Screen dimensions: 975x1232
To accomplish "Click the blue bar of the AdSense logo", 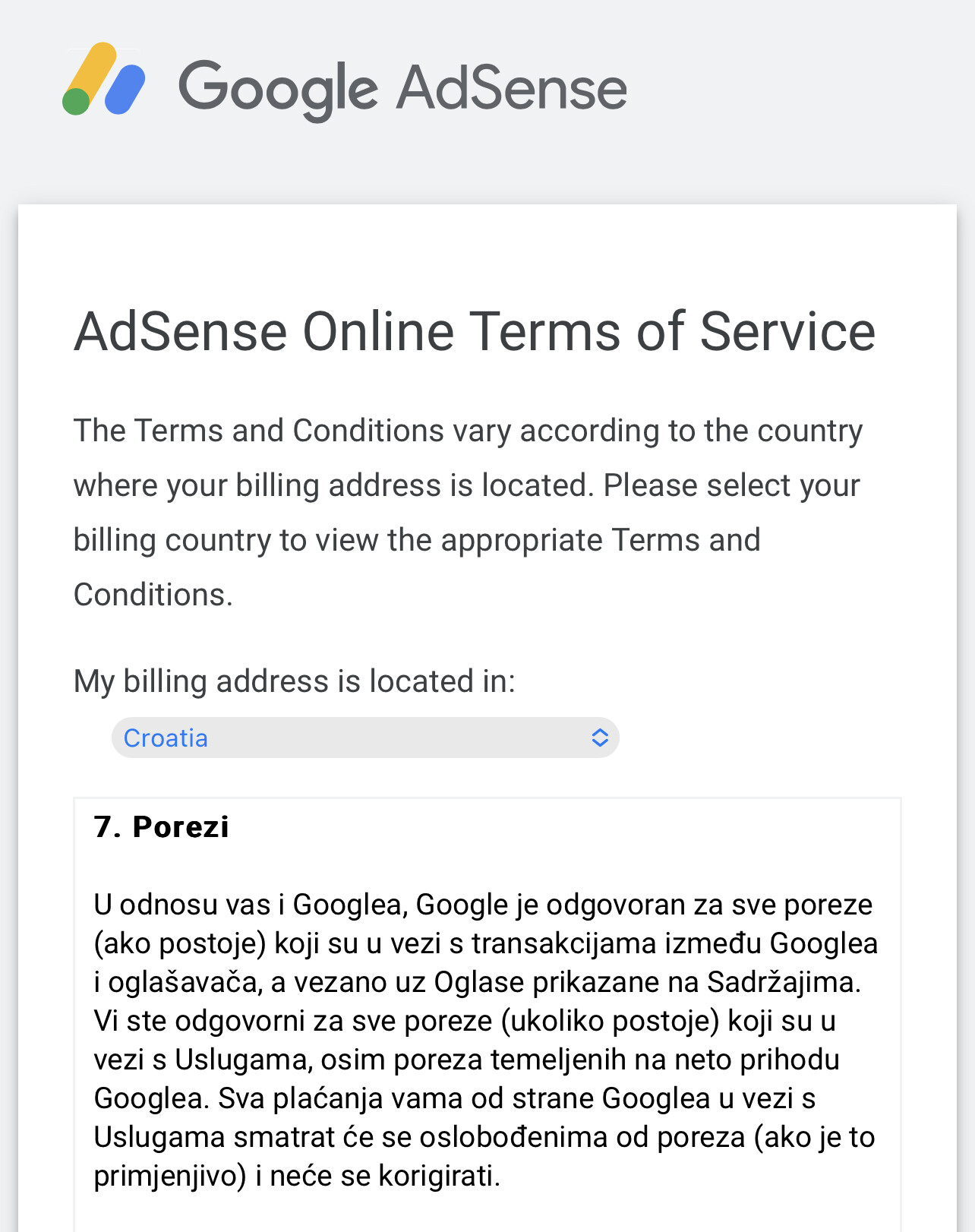I will 125,90.
